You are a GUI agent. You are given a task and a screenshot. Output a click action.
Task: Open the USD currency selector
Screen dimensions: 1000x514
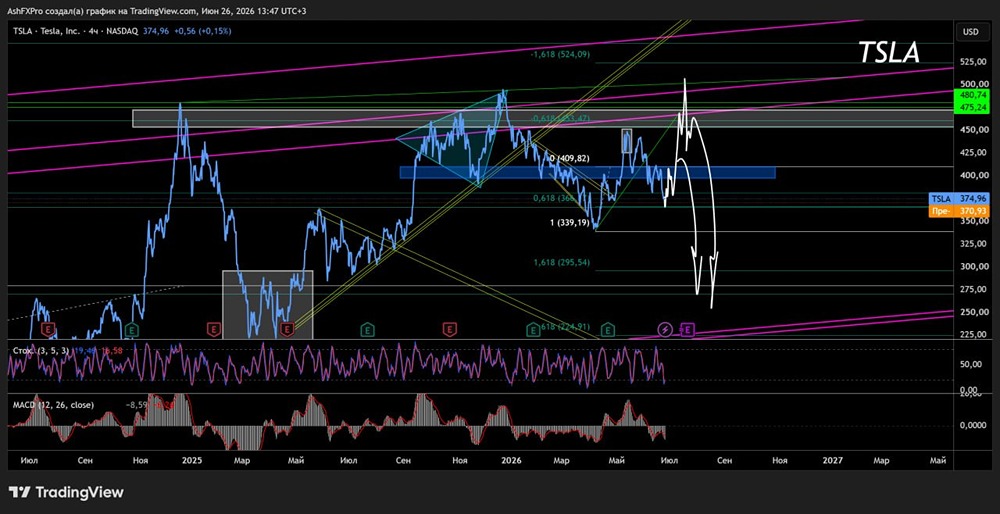pyautogui.click(x=970, y=31)
